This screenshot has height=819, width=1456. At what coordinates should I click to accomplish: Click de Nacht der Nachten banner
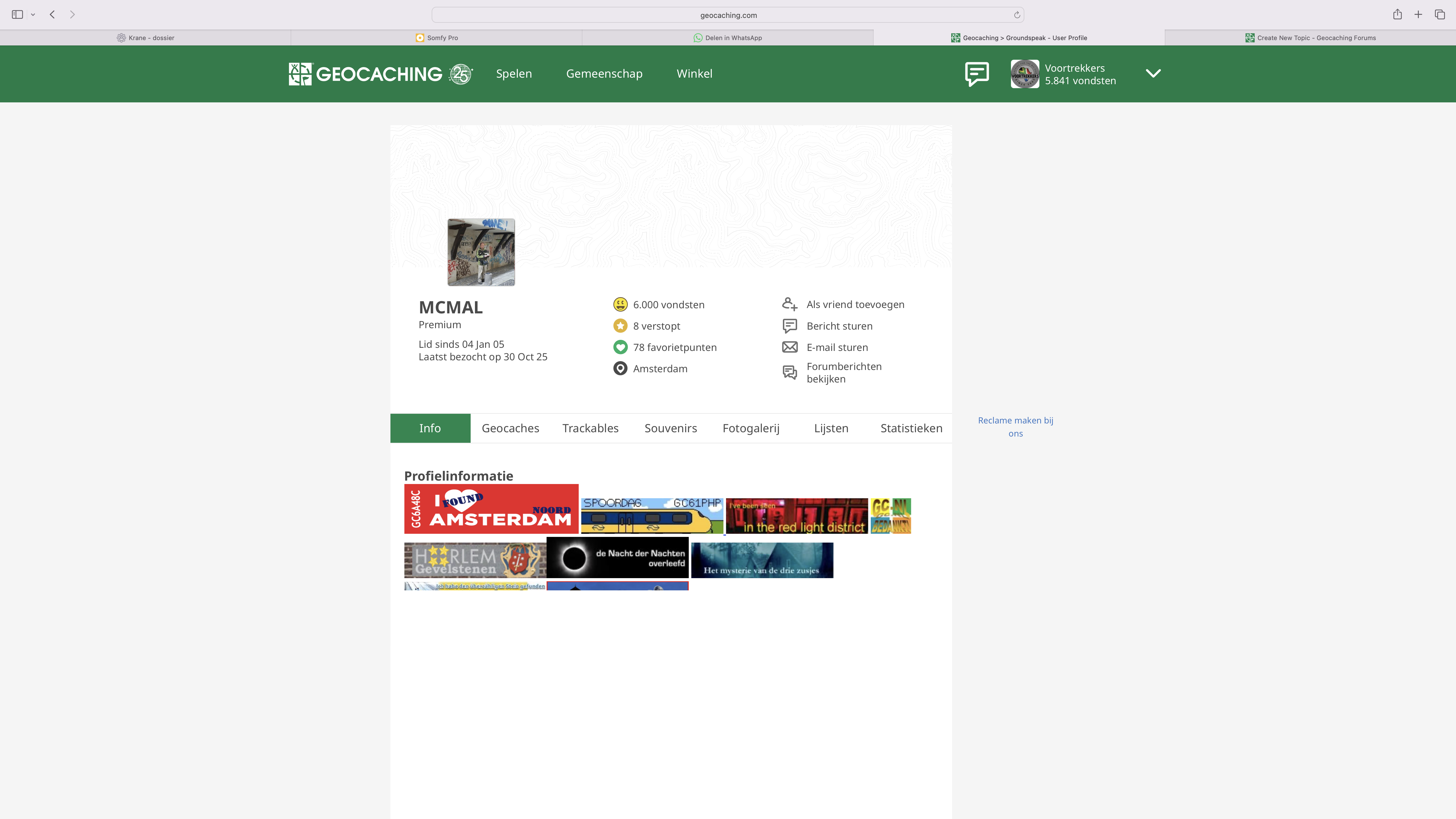(x=617, y=557)
